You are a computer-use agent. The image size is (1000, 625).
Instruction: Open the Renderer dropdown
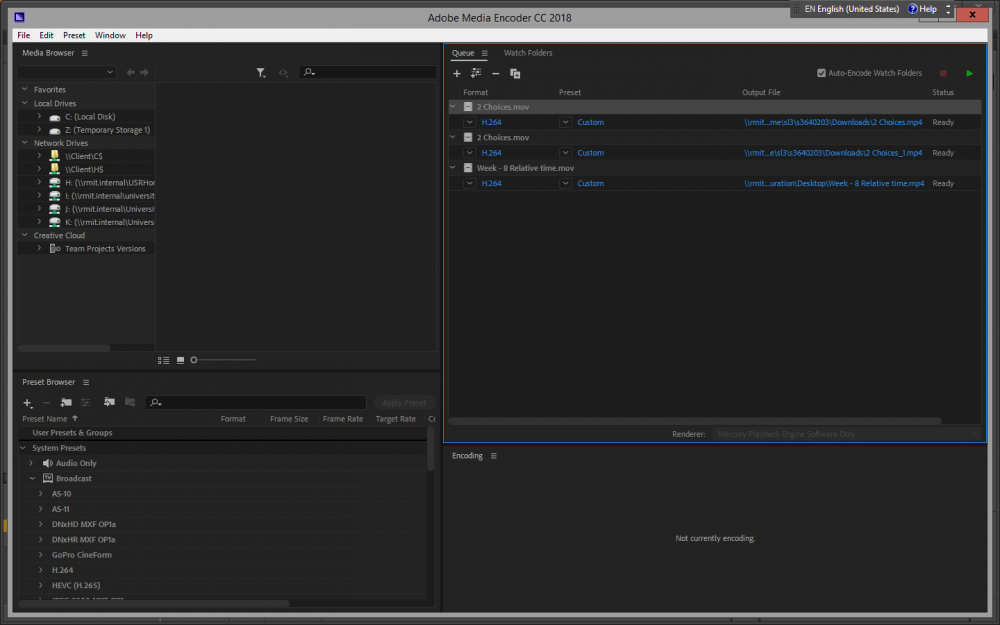(x=846, y=434)
